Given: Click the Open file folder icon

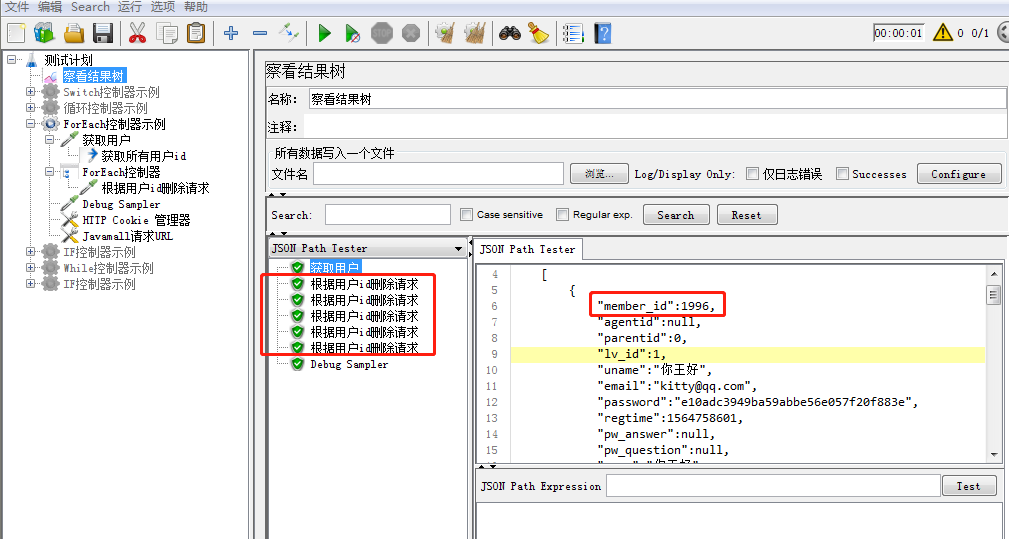Looking at the screenshot, I should coord(74,33).
